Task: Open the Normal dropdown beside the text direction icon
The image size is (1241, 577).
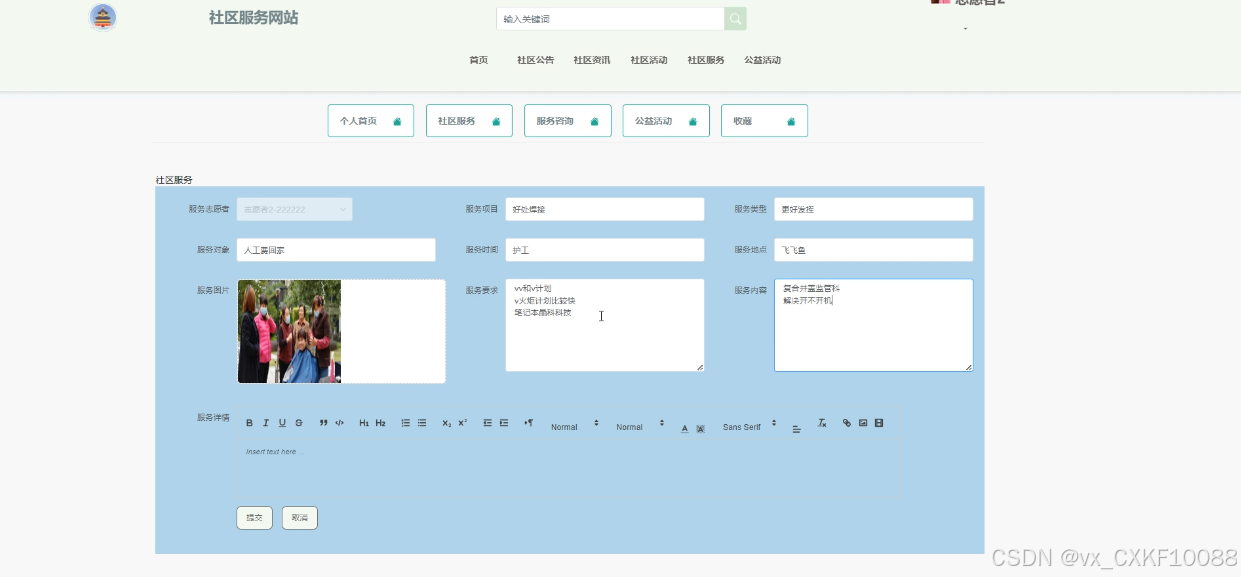Action: pos(575,427)
